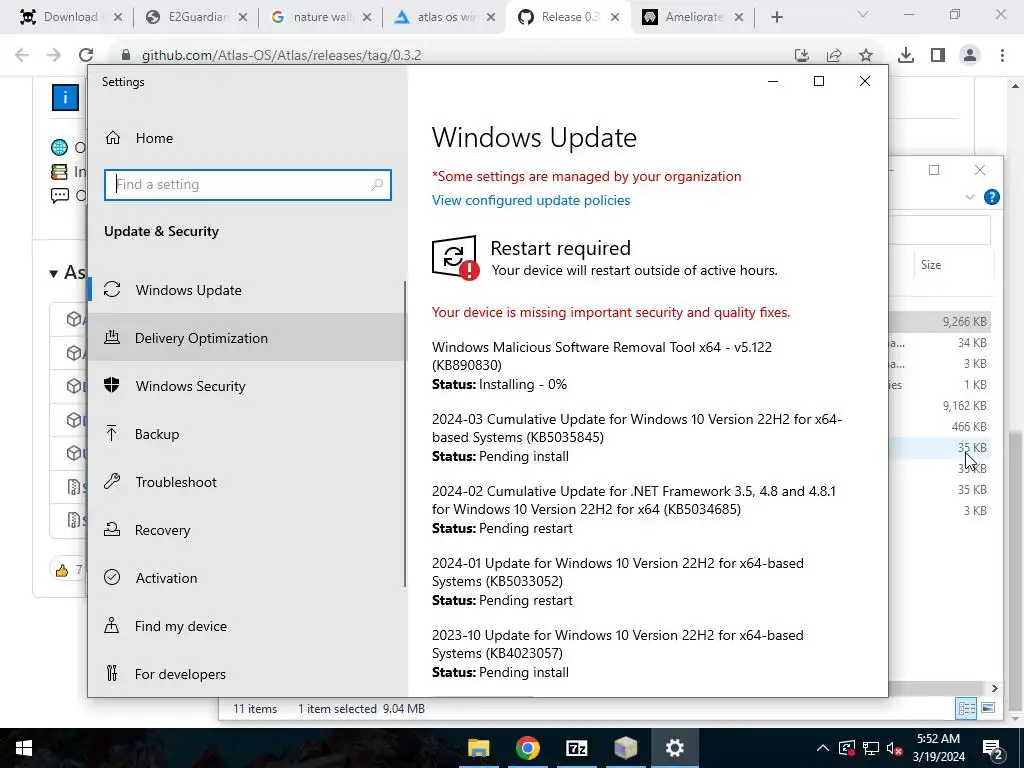
Task: Click the muted volume tray icon
Action: [x=895, y=748]
